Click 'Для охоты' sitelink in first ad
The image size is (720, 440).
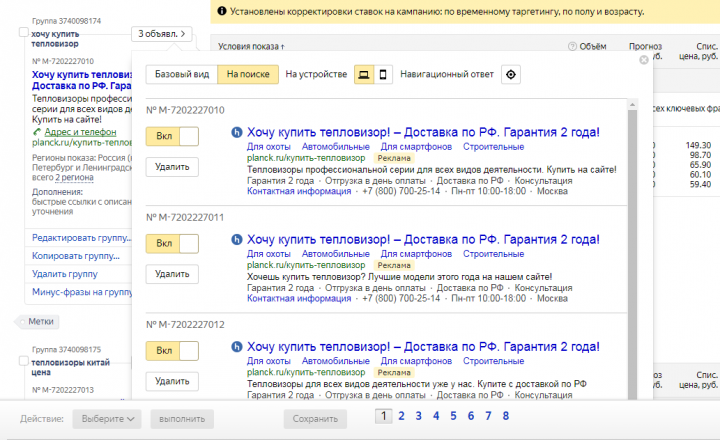click(x=269, y=147)
